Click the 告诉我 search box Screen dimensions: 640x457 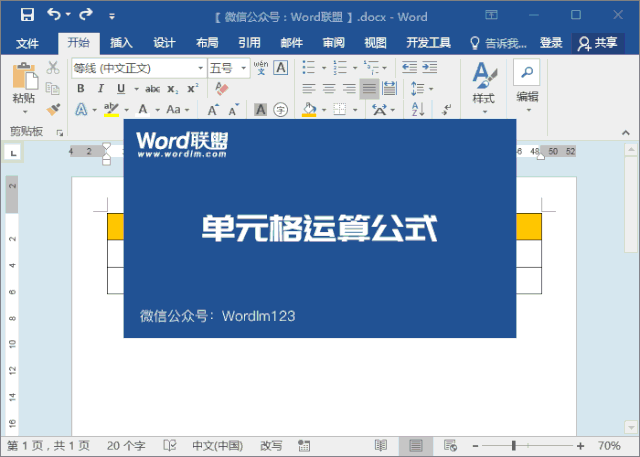[498, 43]
